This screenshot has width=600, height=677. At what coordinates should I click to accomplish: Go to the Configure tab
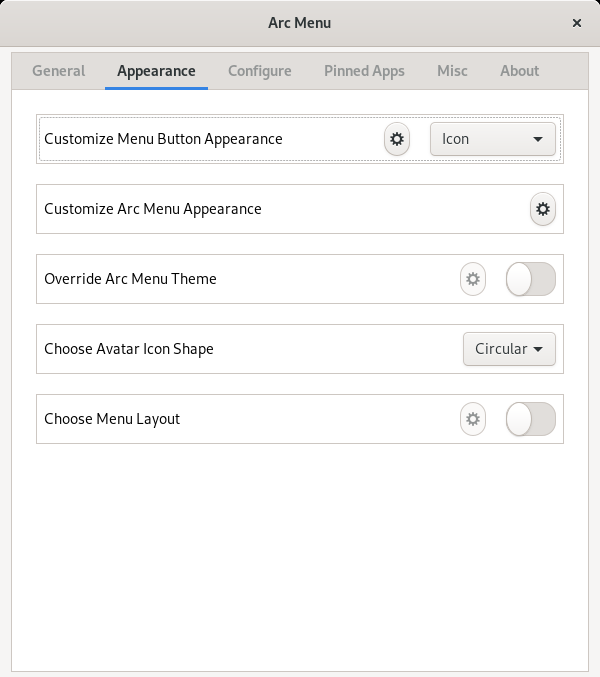(x=260, y=71)
